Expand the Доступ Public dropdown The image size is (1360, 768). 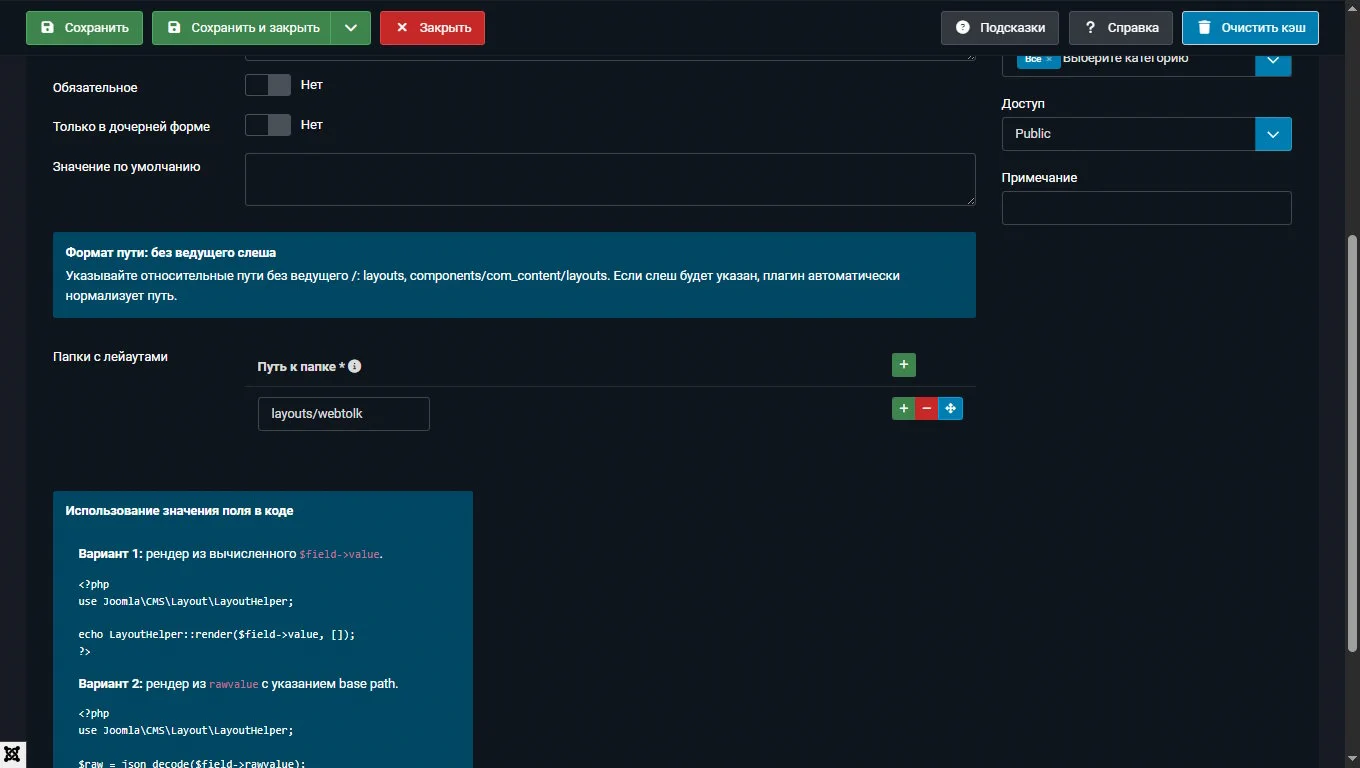point(1273,134)
